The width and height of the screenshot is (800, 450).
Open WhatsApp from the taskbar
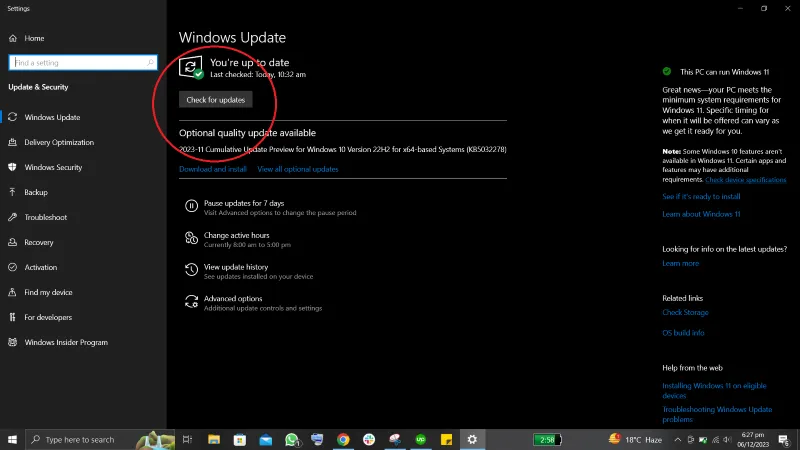[292, 439]
